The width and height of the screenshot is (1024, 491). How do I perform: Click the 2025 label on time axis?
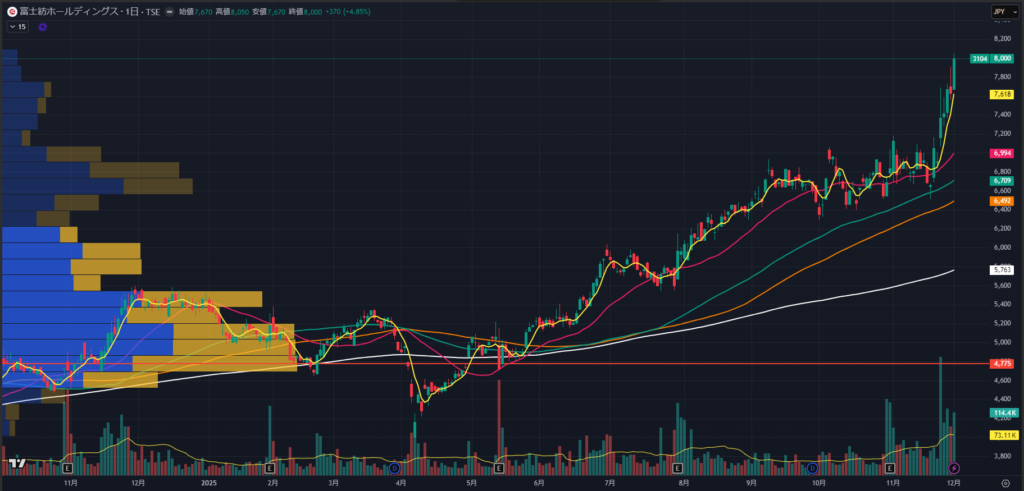(208, 482)
